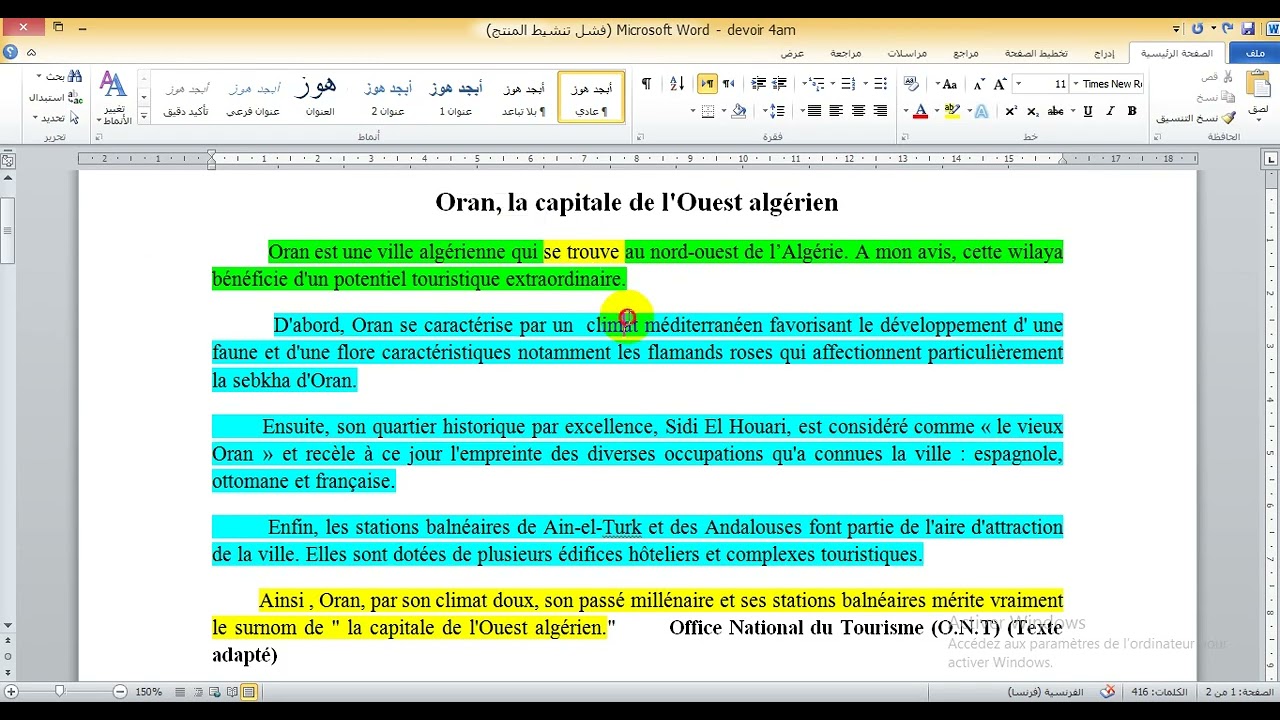Click word count الكلمات: 416 in status bar

pos(1159,692)
